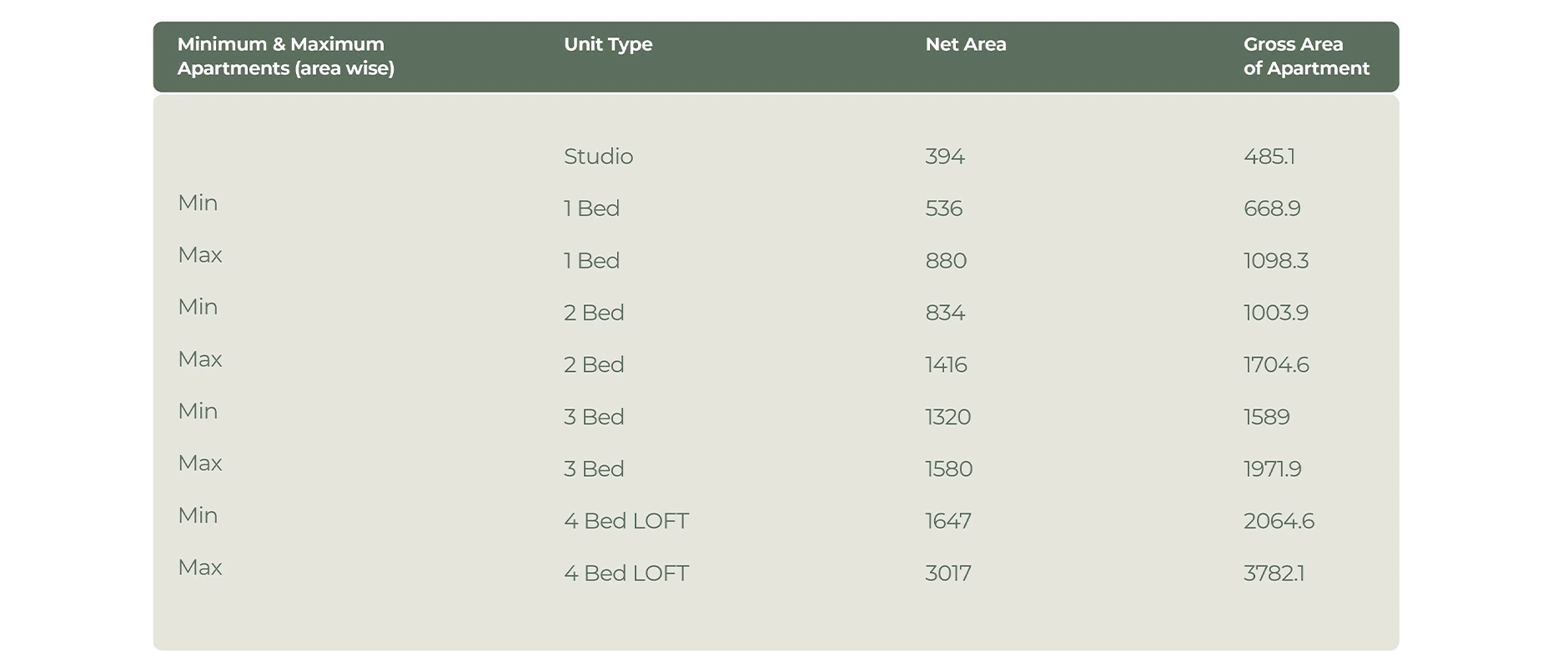Screen dimensions: 1568x667
Task: Click gross area value 1704.6
Action: (1276, 365)
